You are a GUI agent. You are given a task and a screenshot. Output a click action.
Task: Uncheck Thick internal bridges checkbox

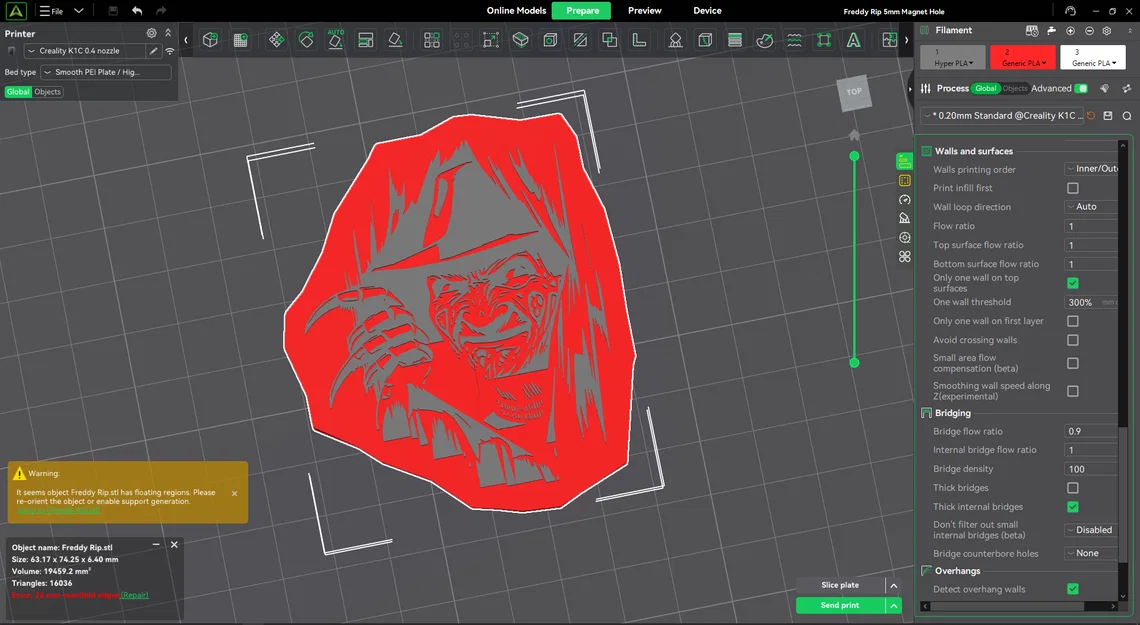click(x=1072, y=507)
